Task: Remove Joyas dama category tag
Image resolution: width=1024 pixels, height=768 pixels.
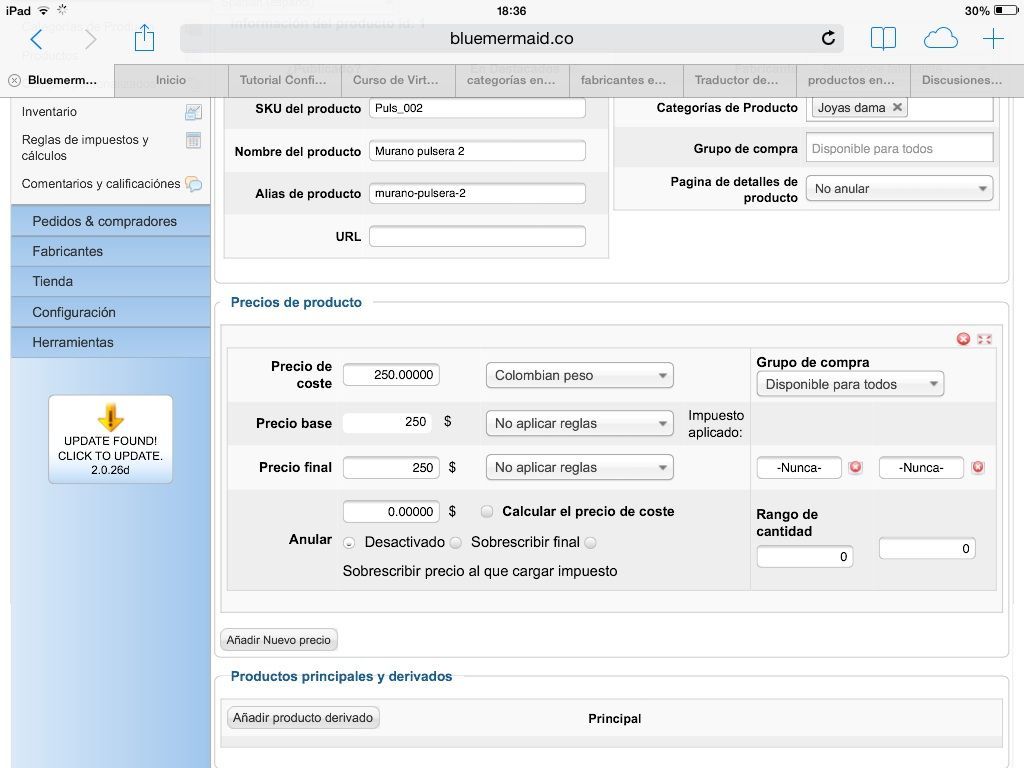Action: 897,107
